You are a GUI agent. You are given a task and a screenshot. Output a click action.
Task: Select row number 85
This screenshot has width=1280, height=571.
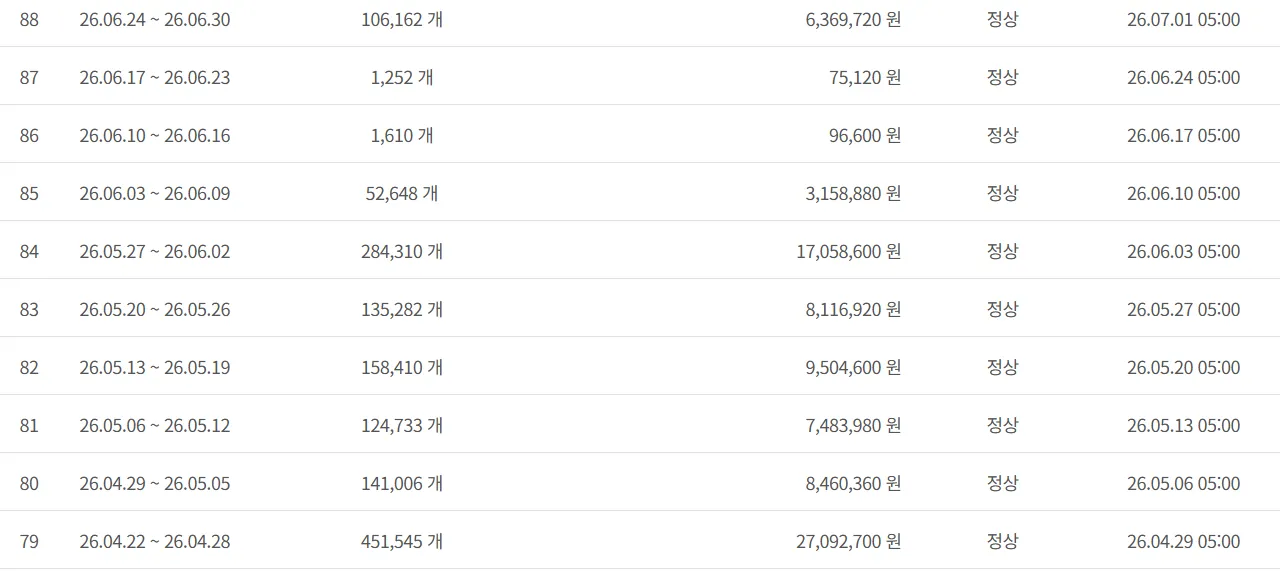point(29,193)
